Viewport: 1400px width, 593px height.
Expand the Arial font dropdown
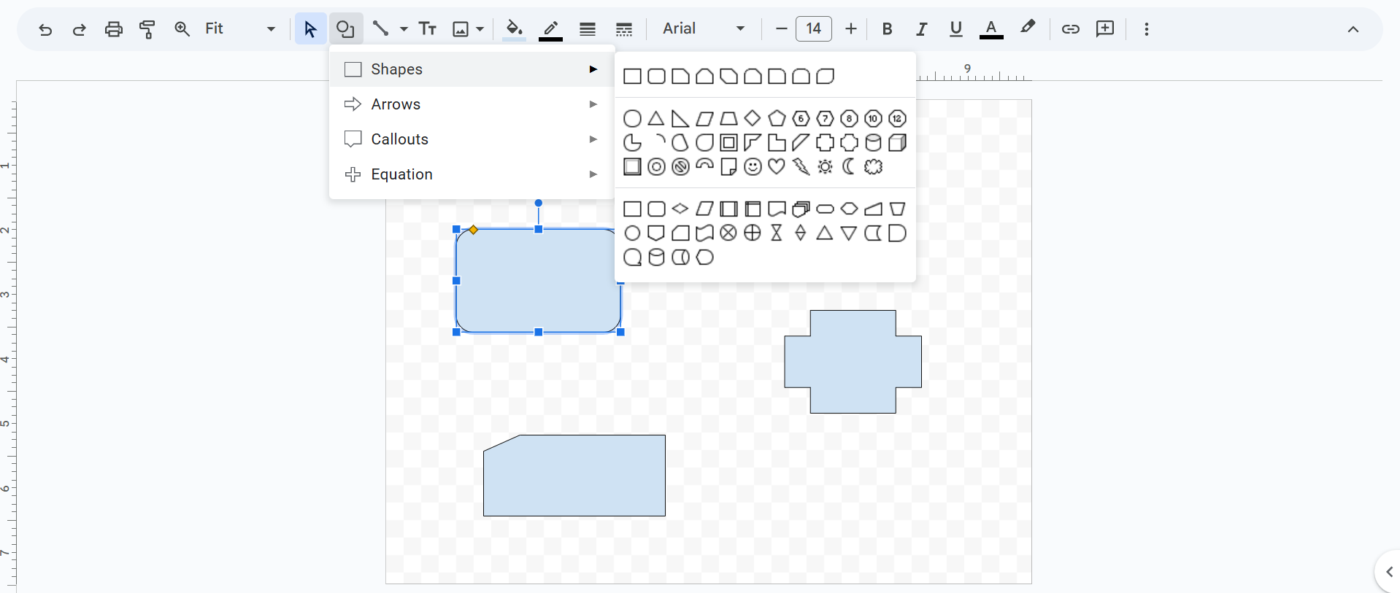[x=704, y=29]
